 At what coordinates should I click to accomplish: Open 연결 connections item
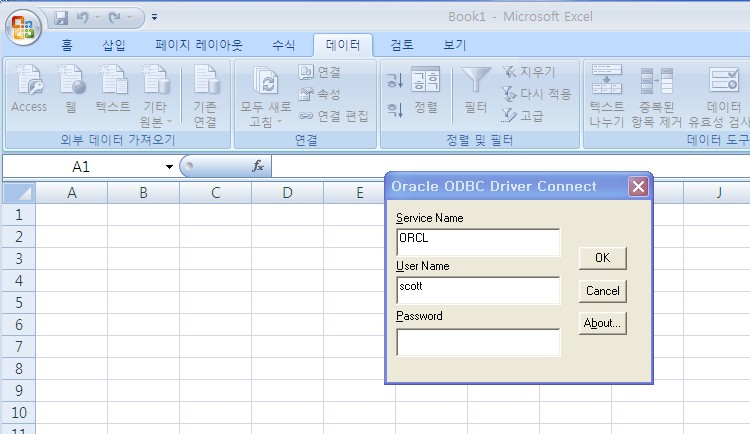(320, 72)
